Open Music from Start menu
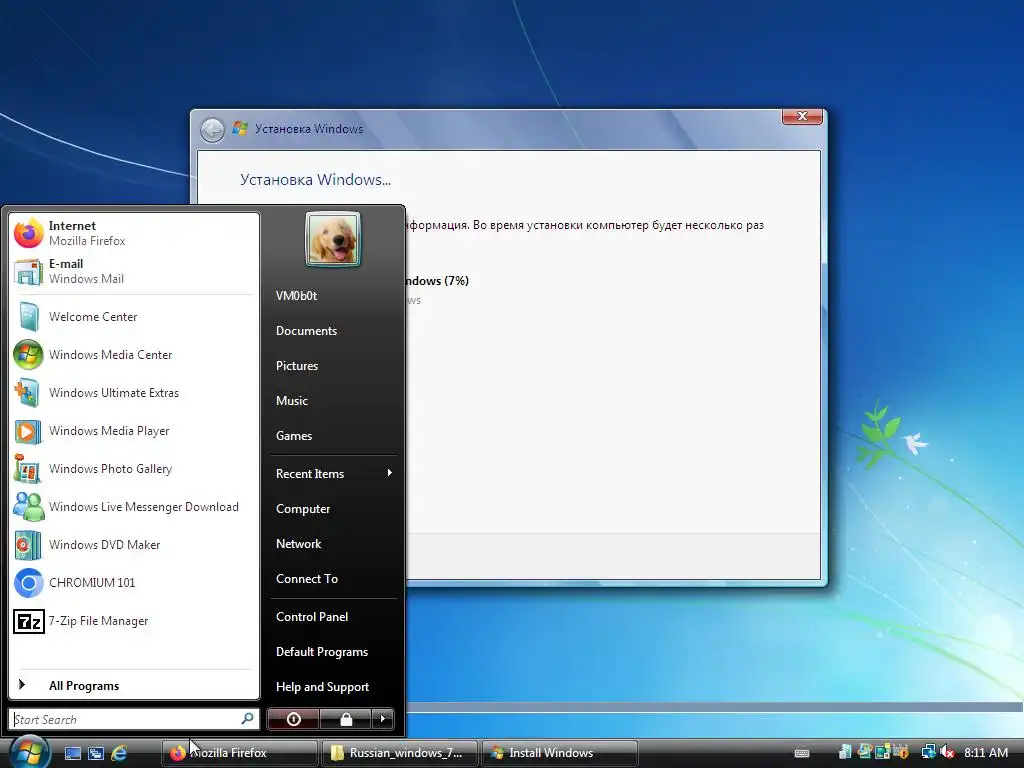This screenshot has height=768, width=1024. point(333,400)
